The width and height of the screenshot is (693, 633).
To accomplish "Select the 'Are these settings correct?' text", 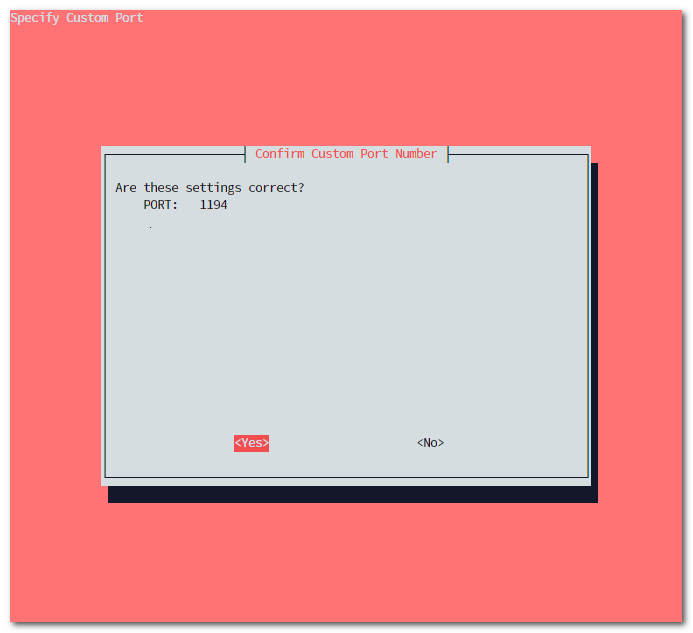I will 209,188.
